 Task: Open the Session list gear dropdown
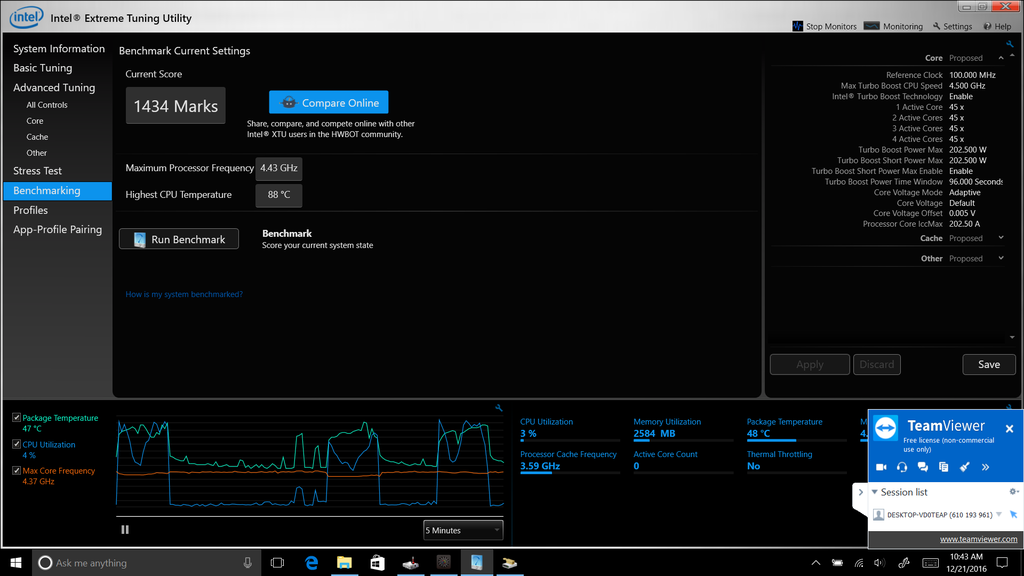point(1014,492)
